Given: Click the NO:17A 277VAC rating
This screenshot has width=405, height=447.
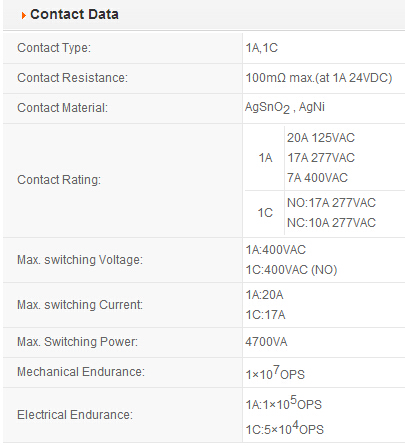Looking at the screenshot, I should pos(331,203).
